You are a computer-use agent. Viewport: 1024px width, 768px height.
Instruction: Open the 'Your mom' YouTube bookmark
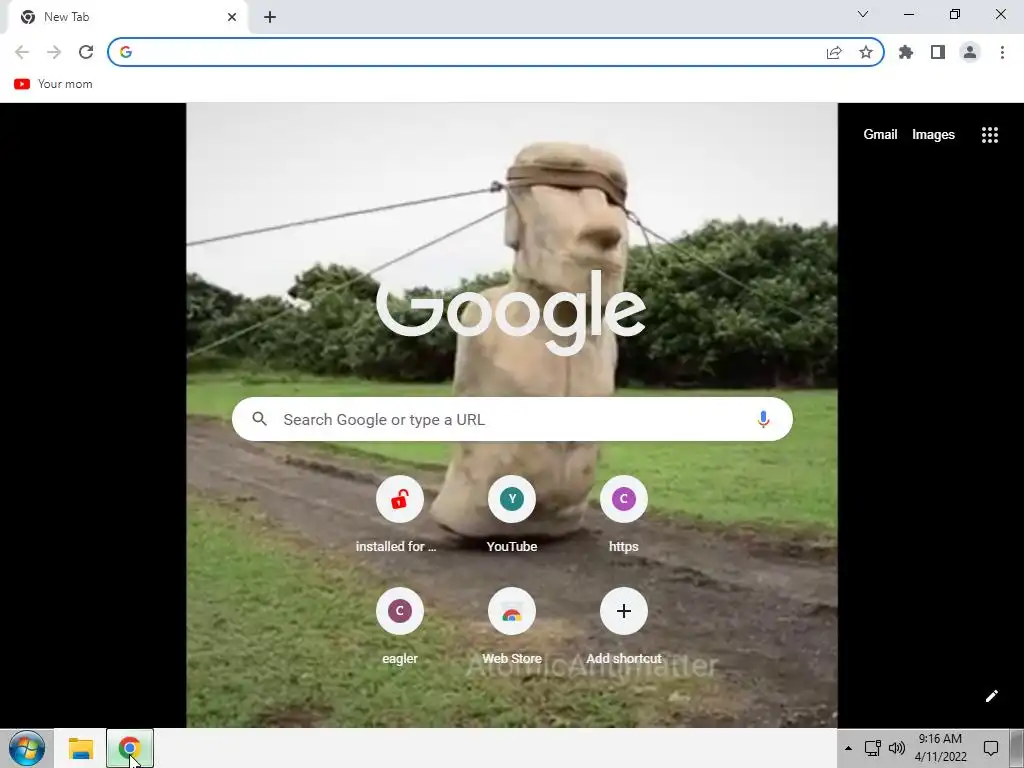pos(54,84)
